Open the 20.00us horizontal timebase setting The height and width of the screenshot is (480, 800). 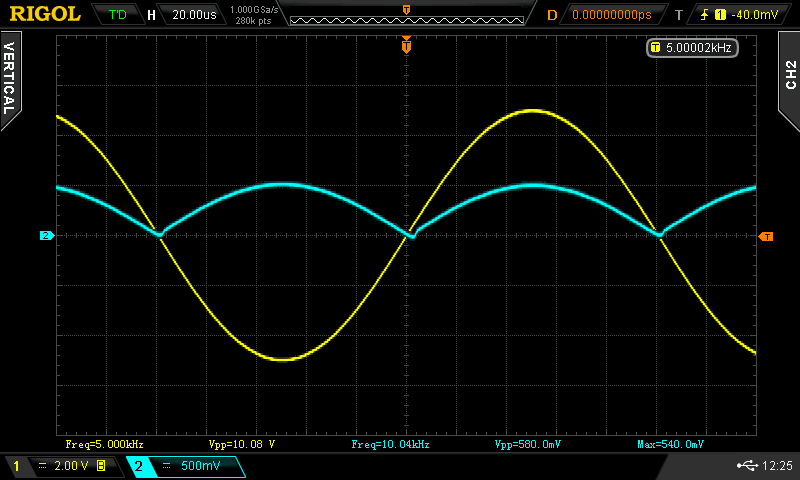point(196,15)
